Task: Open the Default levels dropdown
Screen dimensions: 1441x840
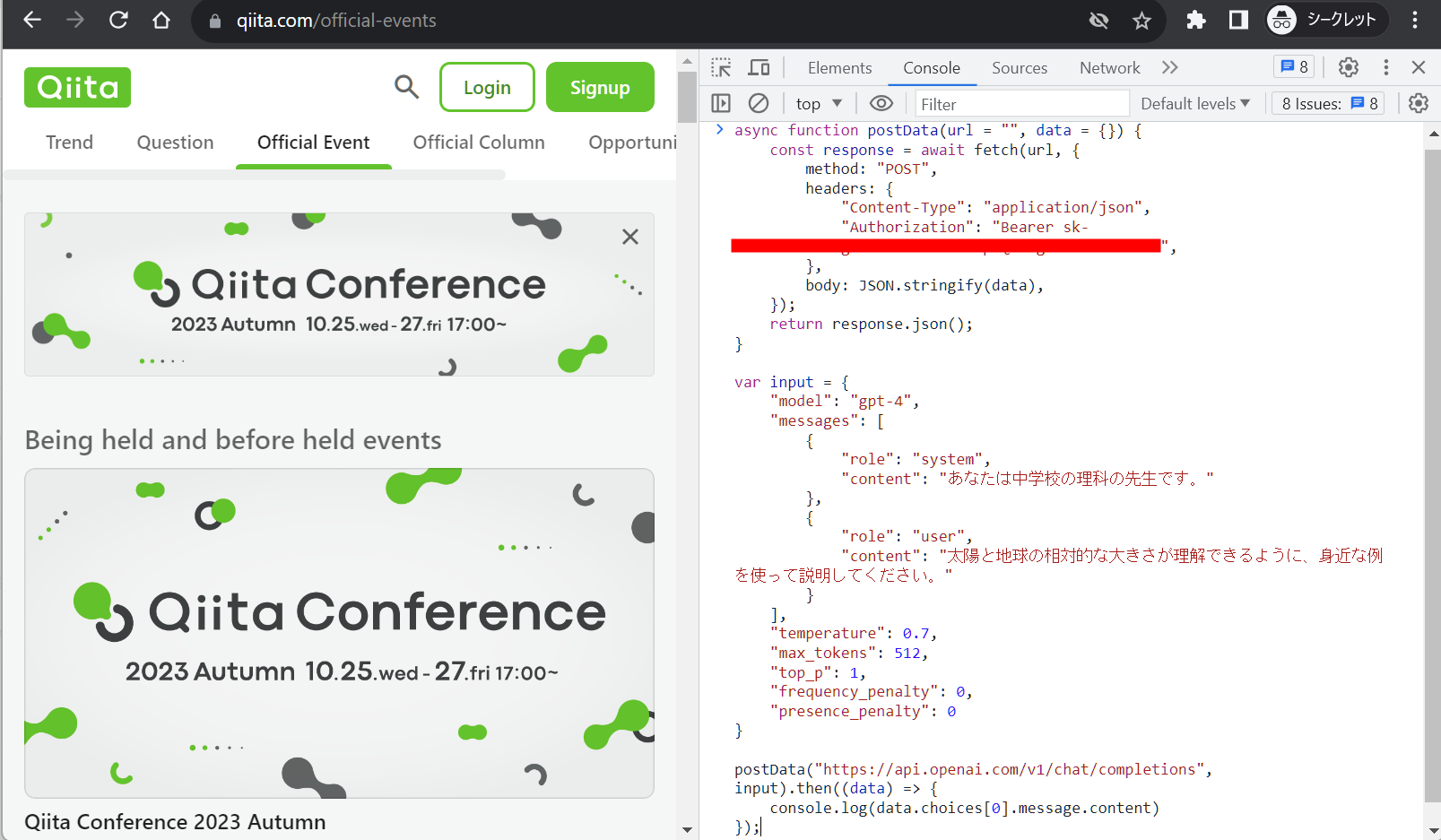Action: (1195, 104)
